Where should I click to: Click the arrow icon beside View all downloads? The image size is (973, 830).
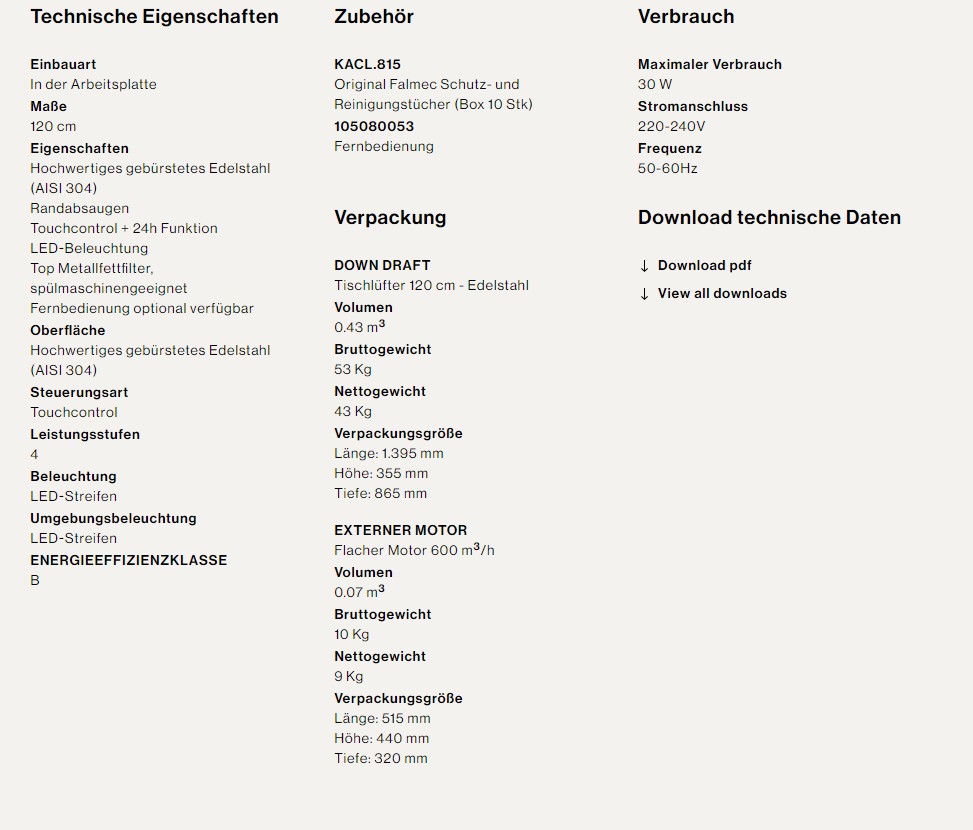pyautogui.click(x=644, y=294)
